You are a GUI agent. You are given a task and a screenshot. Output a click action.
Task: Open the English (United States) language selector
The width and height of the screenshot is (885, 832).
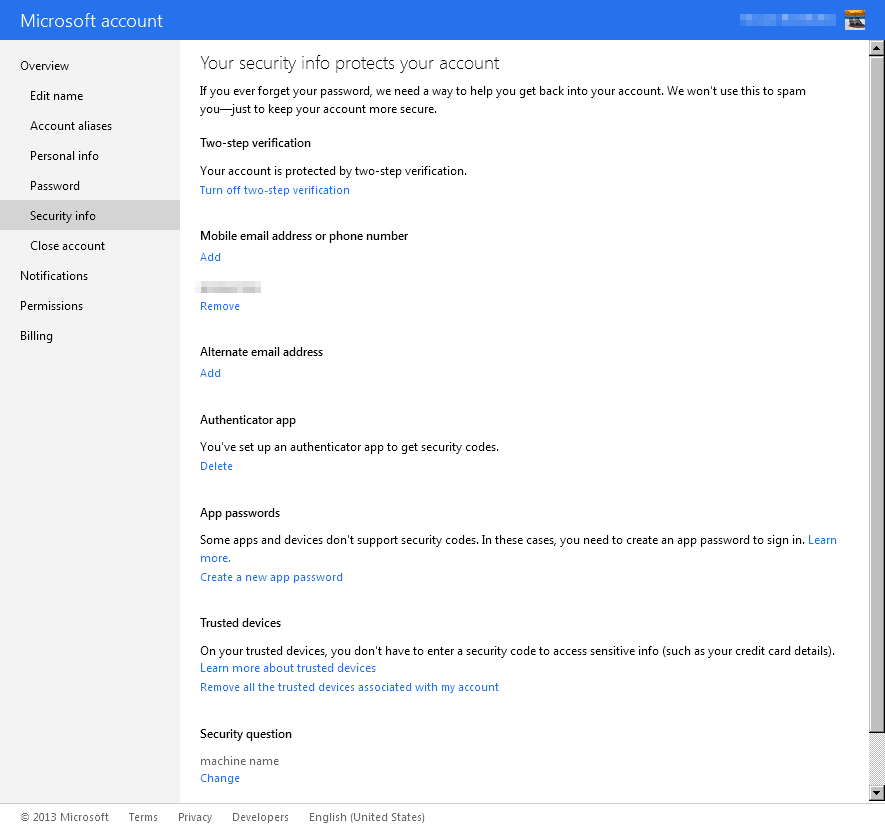point(366,817)
